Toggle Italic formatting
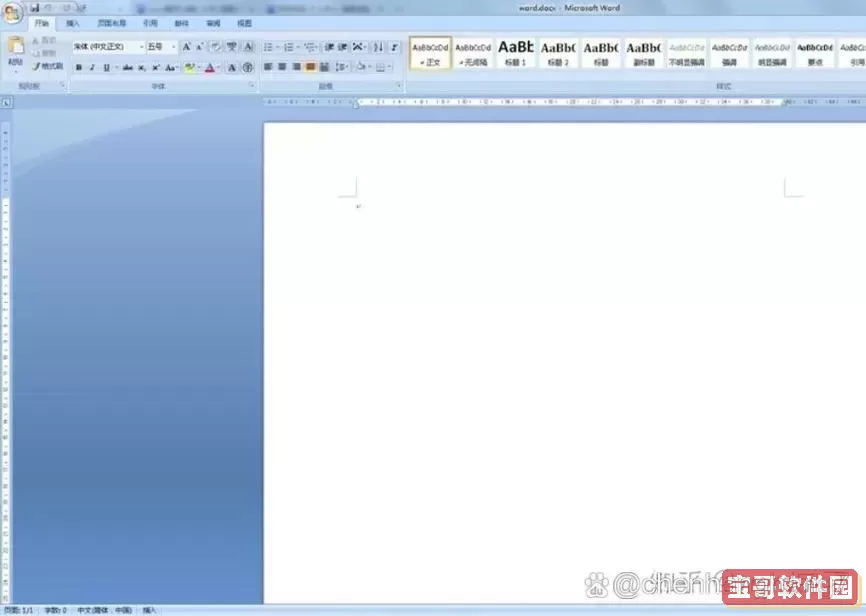The width and height of the screenshot is (866, 616). point(92,67)
